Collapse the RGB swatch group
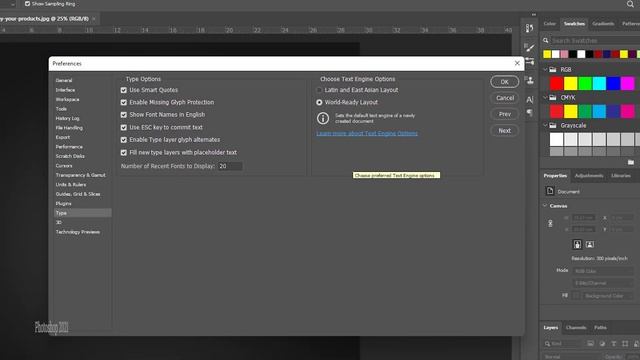640x360 pixels. [545, 70]
